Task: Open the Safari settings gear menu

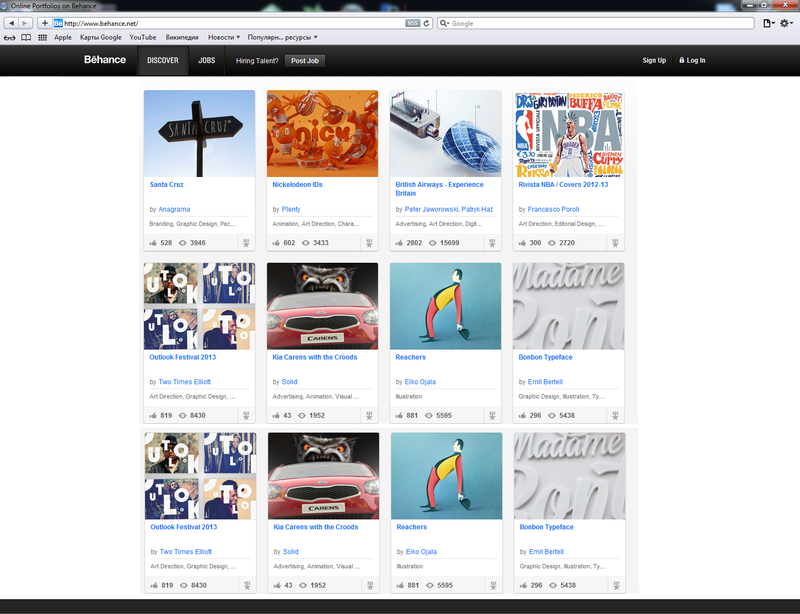Action: pos(786,23)
